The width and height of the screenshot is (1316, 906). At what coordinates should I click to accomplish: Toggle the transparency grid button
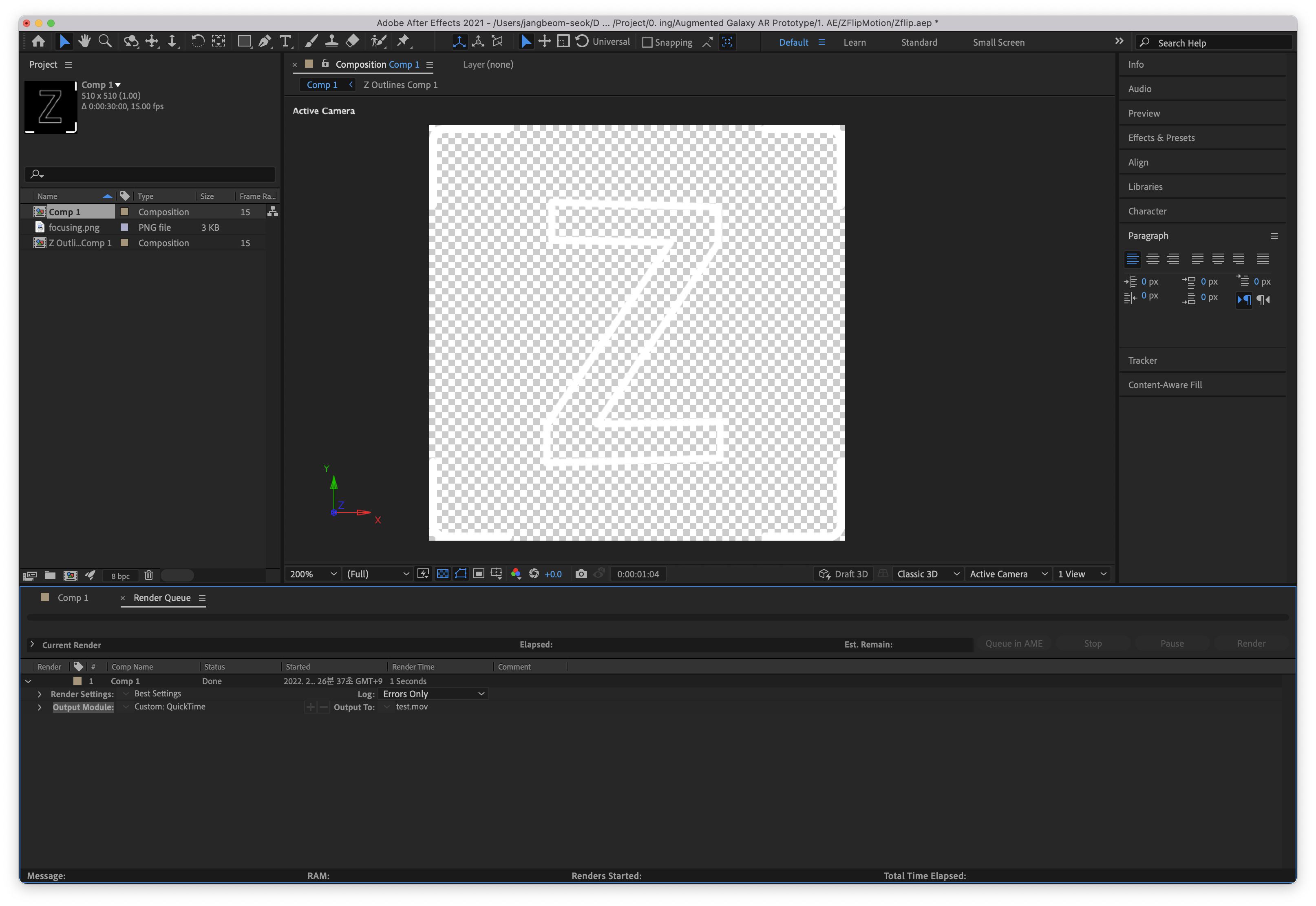443,574
